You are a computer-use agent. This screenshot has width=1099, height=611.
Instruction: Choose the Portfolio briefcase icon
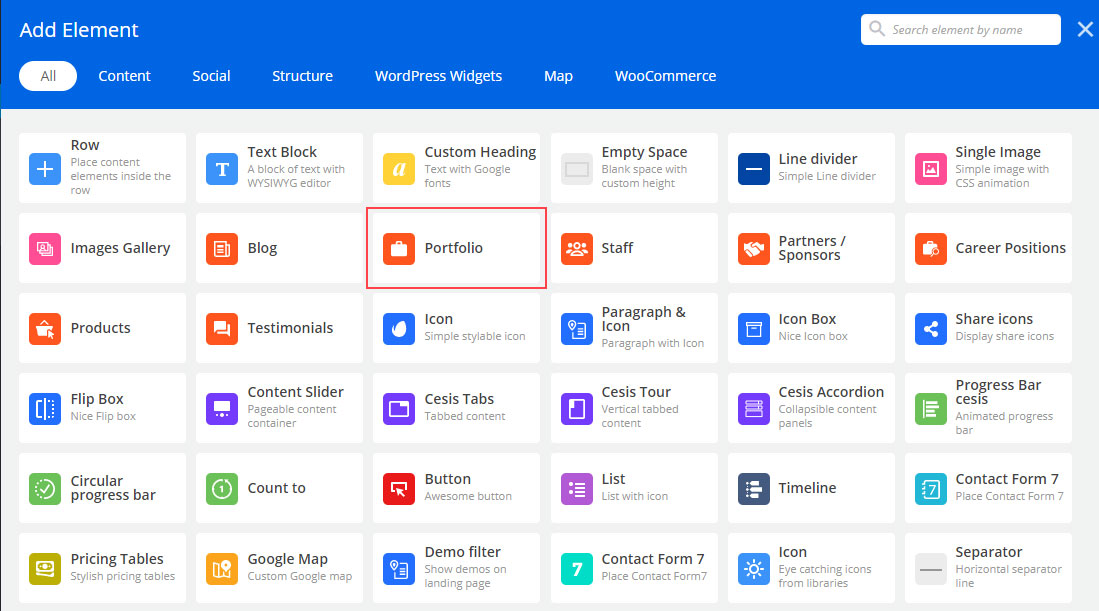399,249
